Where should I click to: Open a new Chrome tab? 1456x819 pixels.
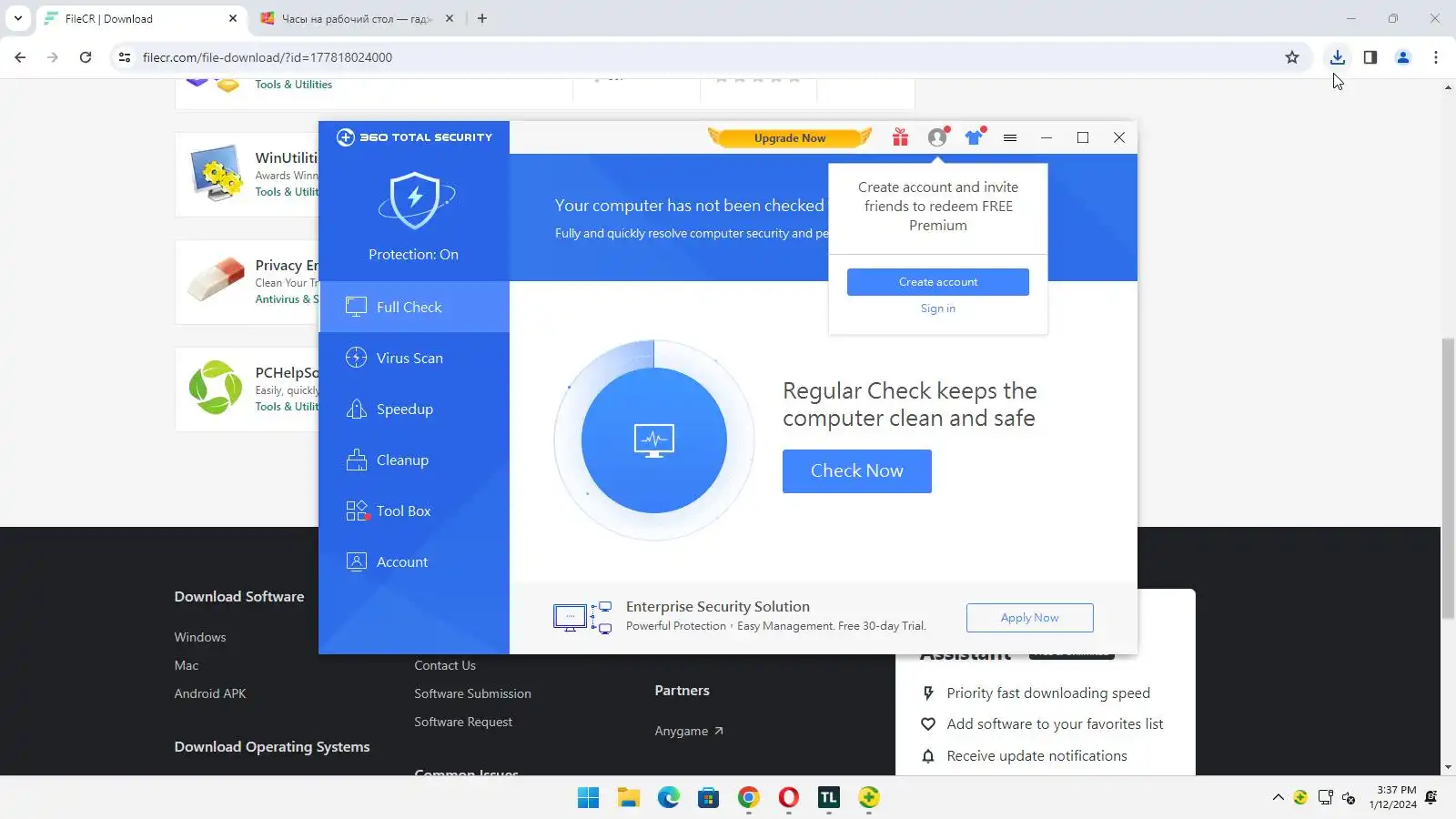coord(482,18)
